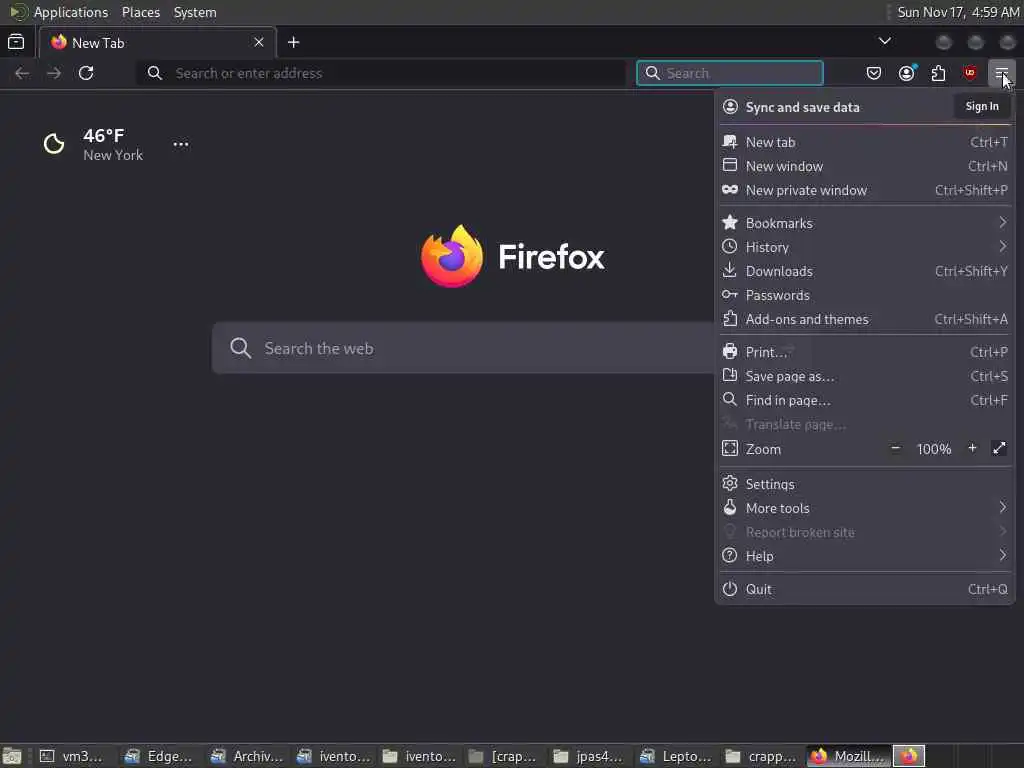Switch to the Lepto… taskbar window
Image resolution: width=1024 pixels, height=768 pixels.
677,756
